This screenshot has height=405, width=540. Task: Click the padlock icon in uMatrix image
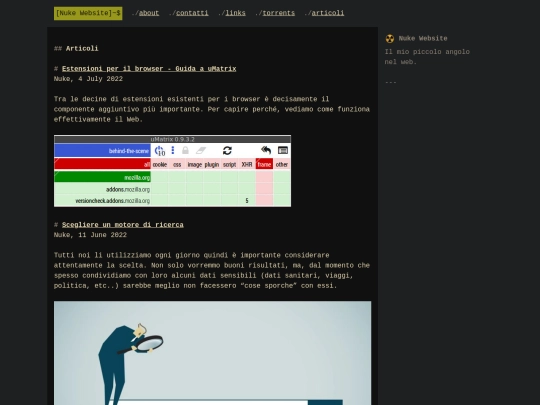click(185, 150)
